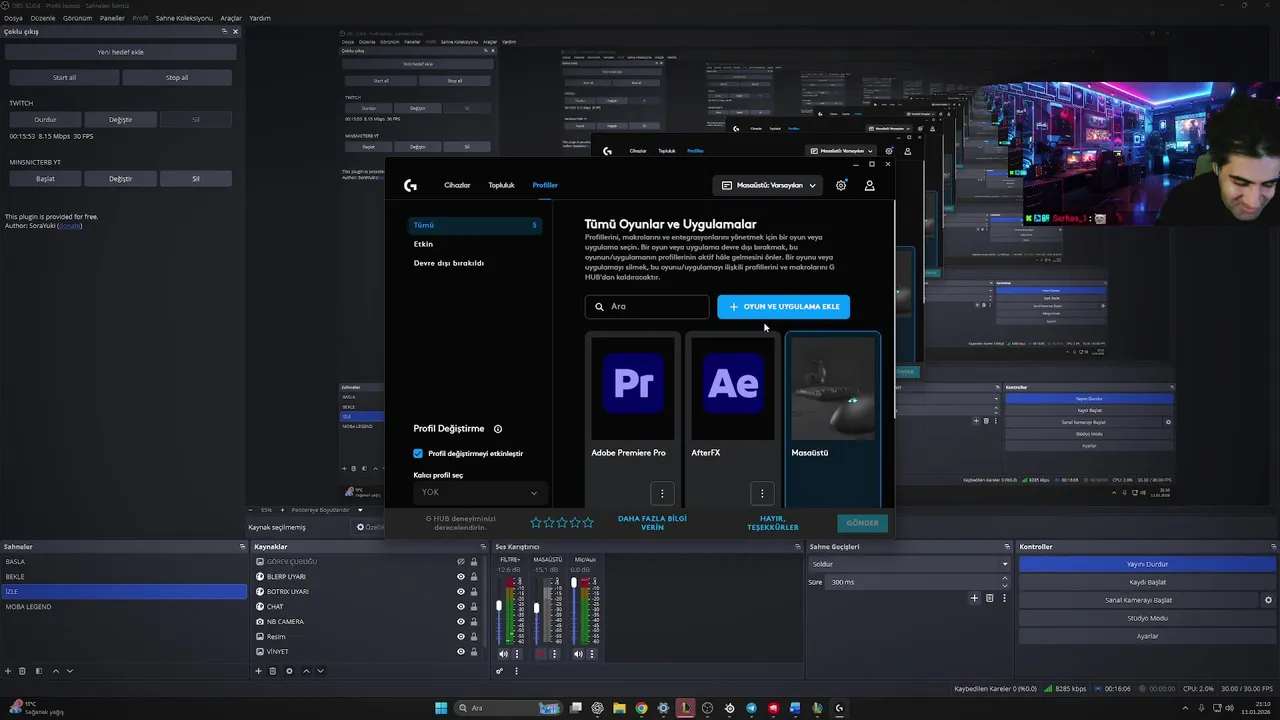The image size is (1280, 720).
Task: Increase transition duration with stepper
Action: click(1005, 579)
